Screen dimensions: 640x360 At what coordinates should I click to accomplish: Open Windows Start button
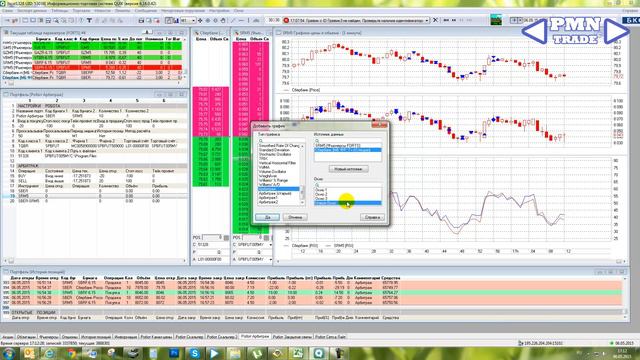pyautogui.click(x=9, y=353)
